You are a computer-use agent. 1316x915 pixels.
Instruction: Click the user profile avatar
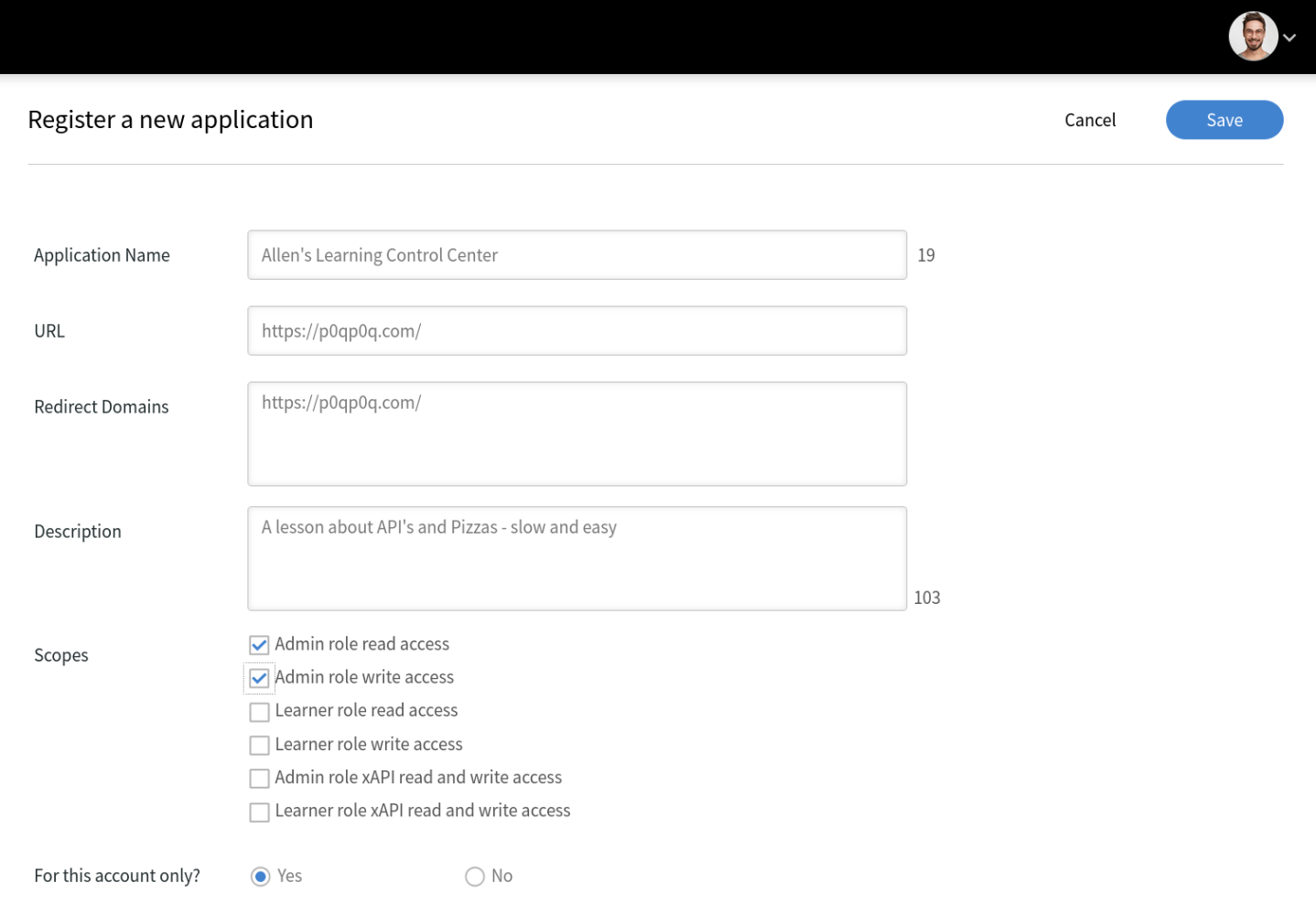tap(1252, 37)
